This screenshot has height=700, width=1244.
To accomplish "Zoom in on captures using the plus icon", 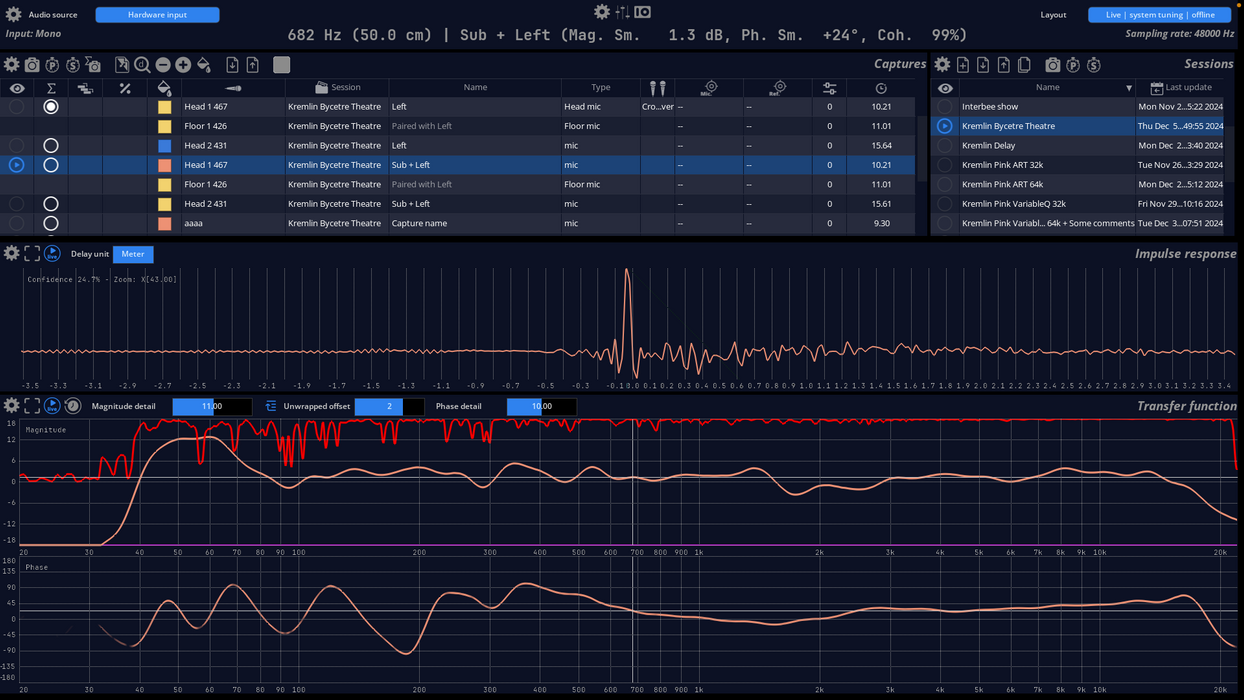I will coord(182,64).
